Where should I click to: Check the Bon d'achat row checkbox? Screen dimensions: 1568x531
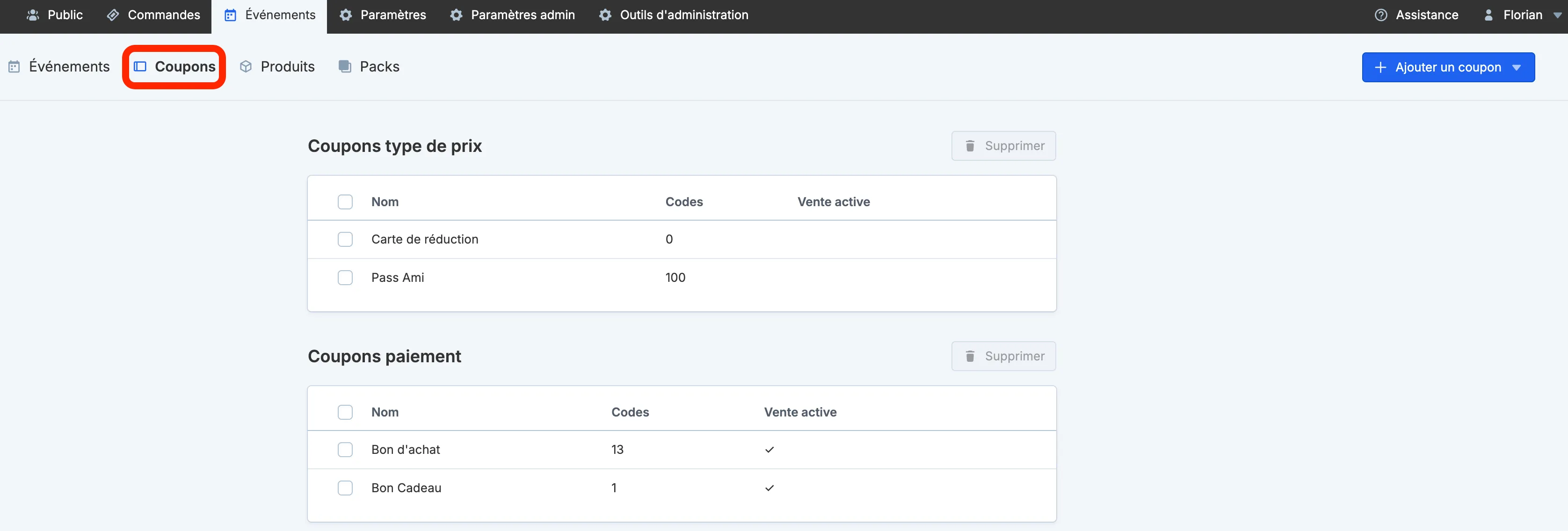[345, 450]
